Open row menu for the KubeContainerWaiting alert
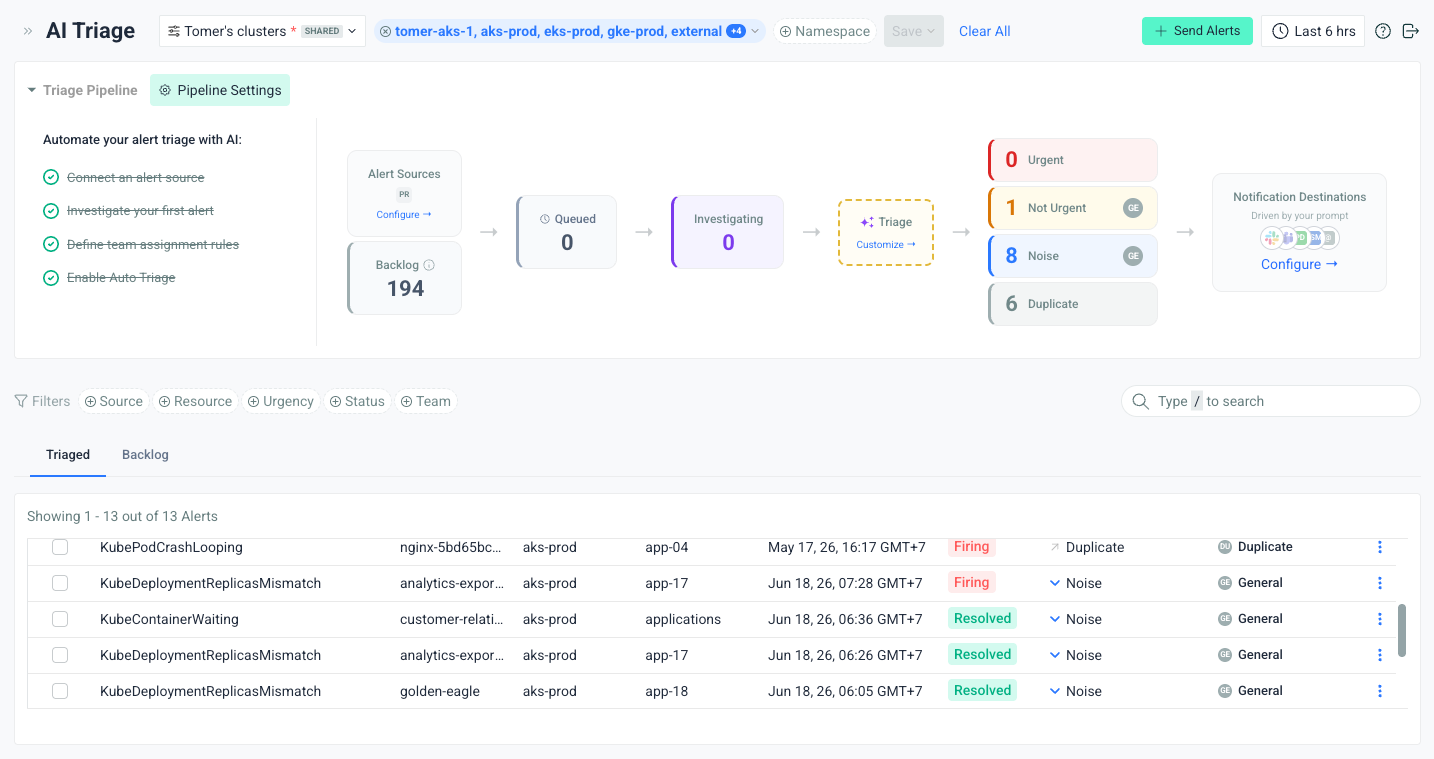1434x759 pixels. pyautogui.click(x=1380, y=619)
